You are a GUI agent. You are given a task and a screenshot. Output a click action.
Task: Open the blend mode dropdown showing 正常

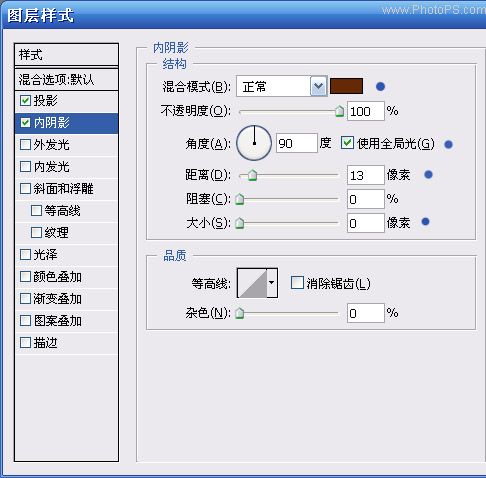tap(281, 87)
